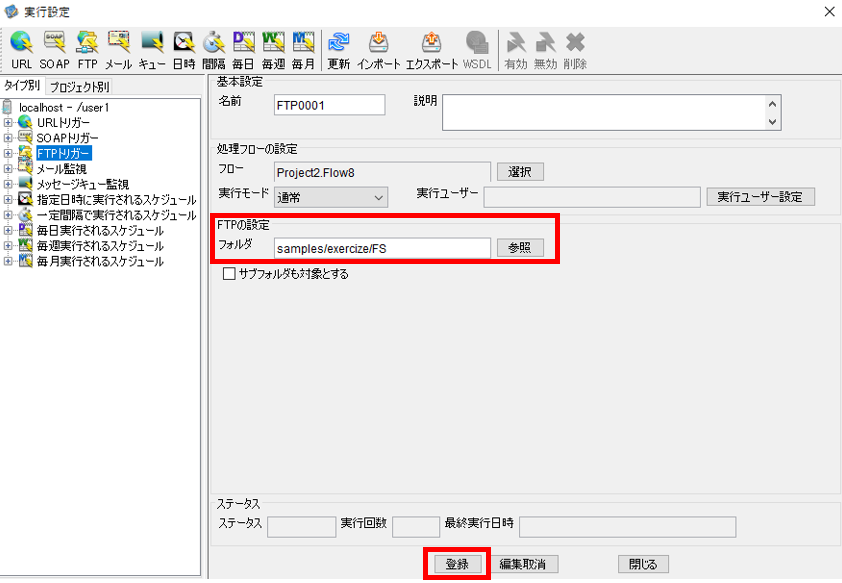Enable サブフォルダも対象とする checkbox
This screenshot has width=842, height=583.
229,274
